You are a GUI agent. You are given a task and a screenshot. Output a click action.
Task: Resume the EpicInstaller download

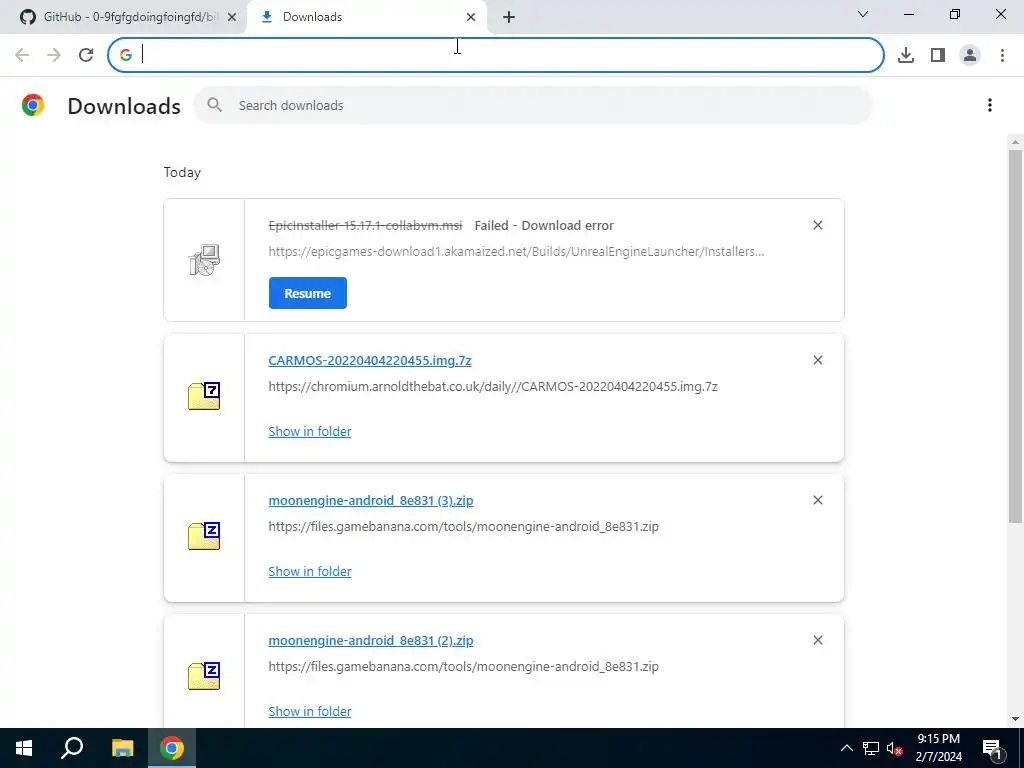[x=308, y=293]
